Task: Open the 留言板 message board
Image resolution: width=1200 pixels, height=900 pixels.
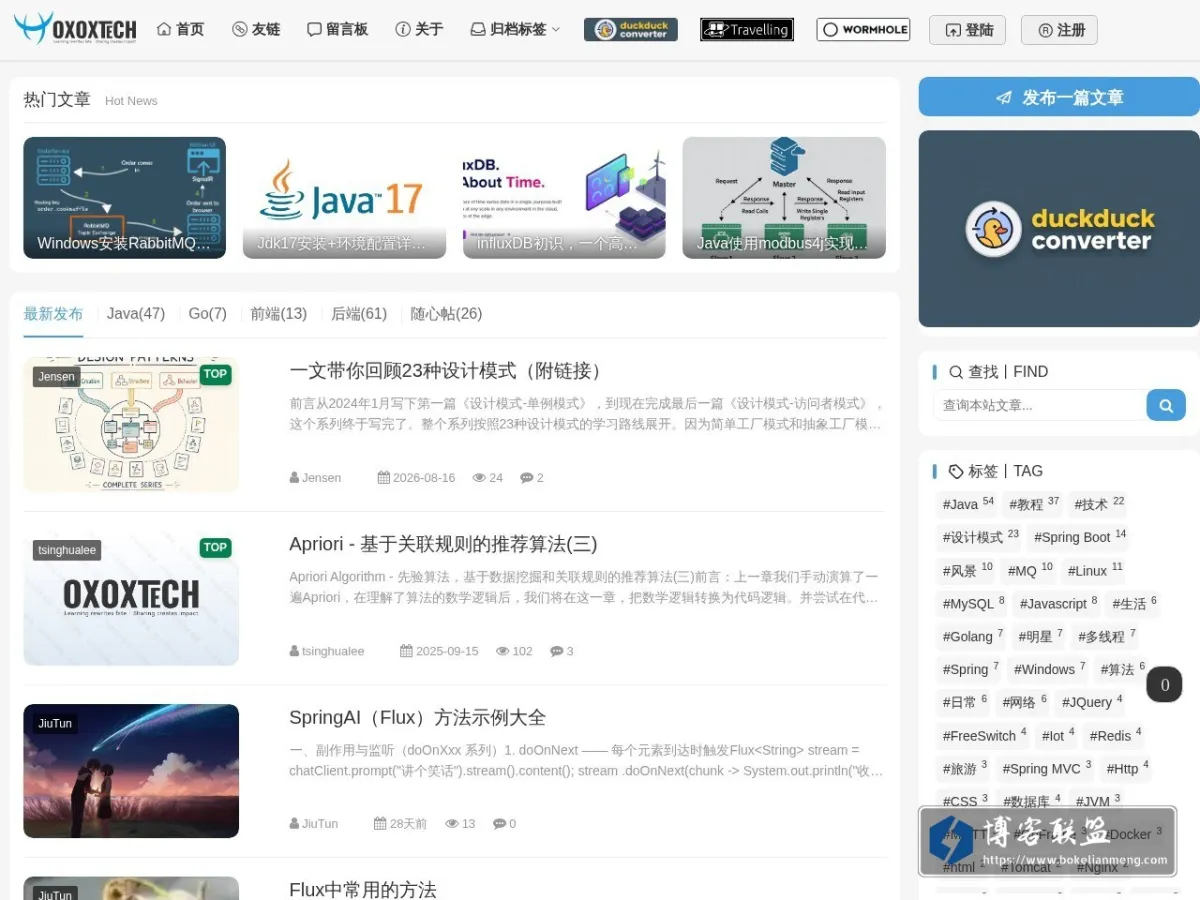Action: (x=337, y=30)
